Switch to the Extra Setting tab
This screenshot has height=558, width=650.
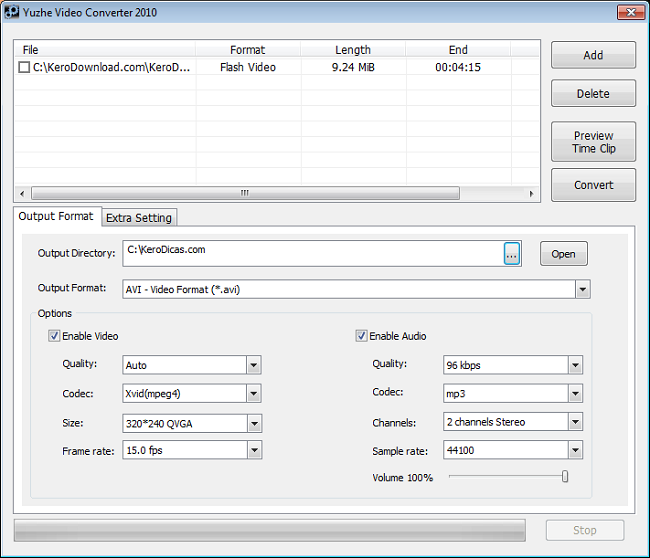point(139,218)
